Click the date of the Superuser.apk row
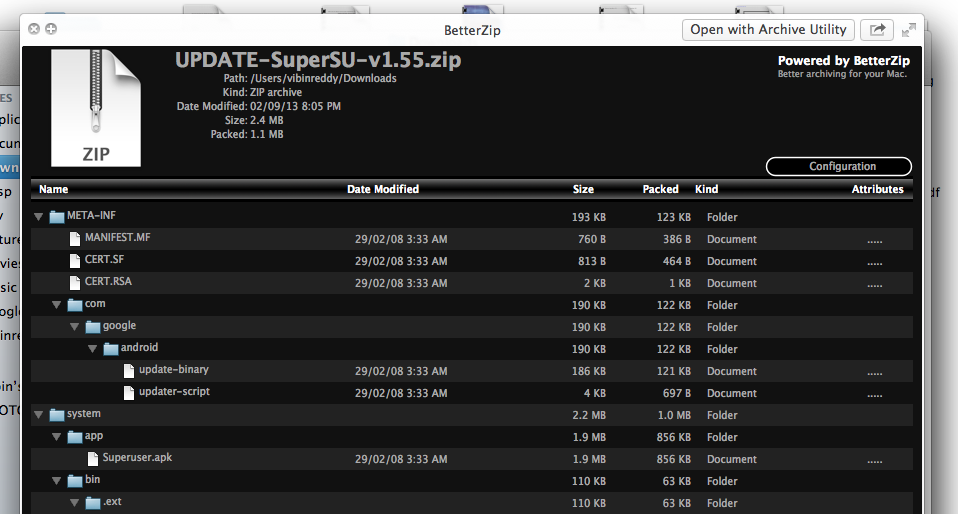 pyautogui.click(x=401, y=459)
